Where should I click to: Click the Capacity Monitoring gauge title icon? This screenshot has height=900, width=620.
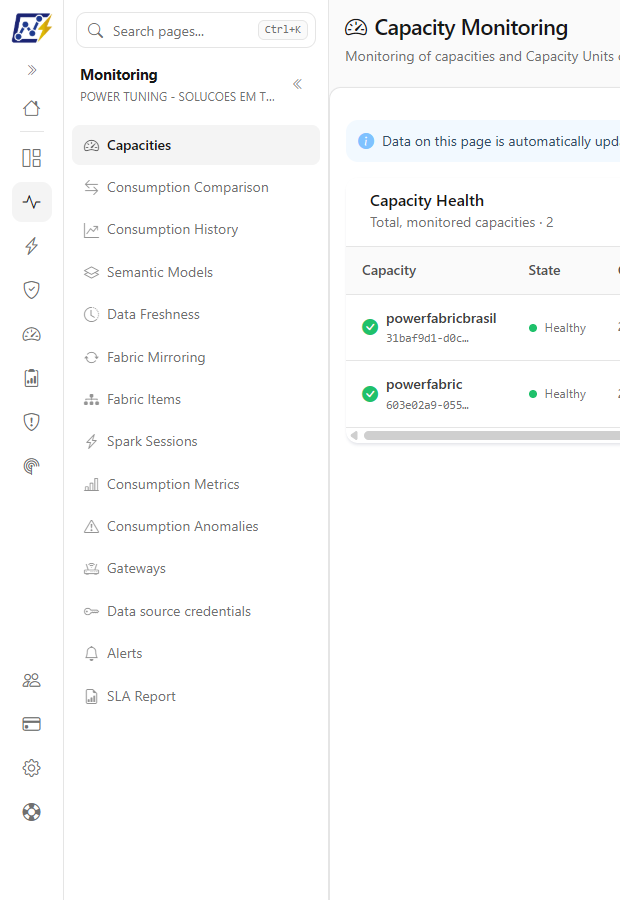click(x=356, y=27)
